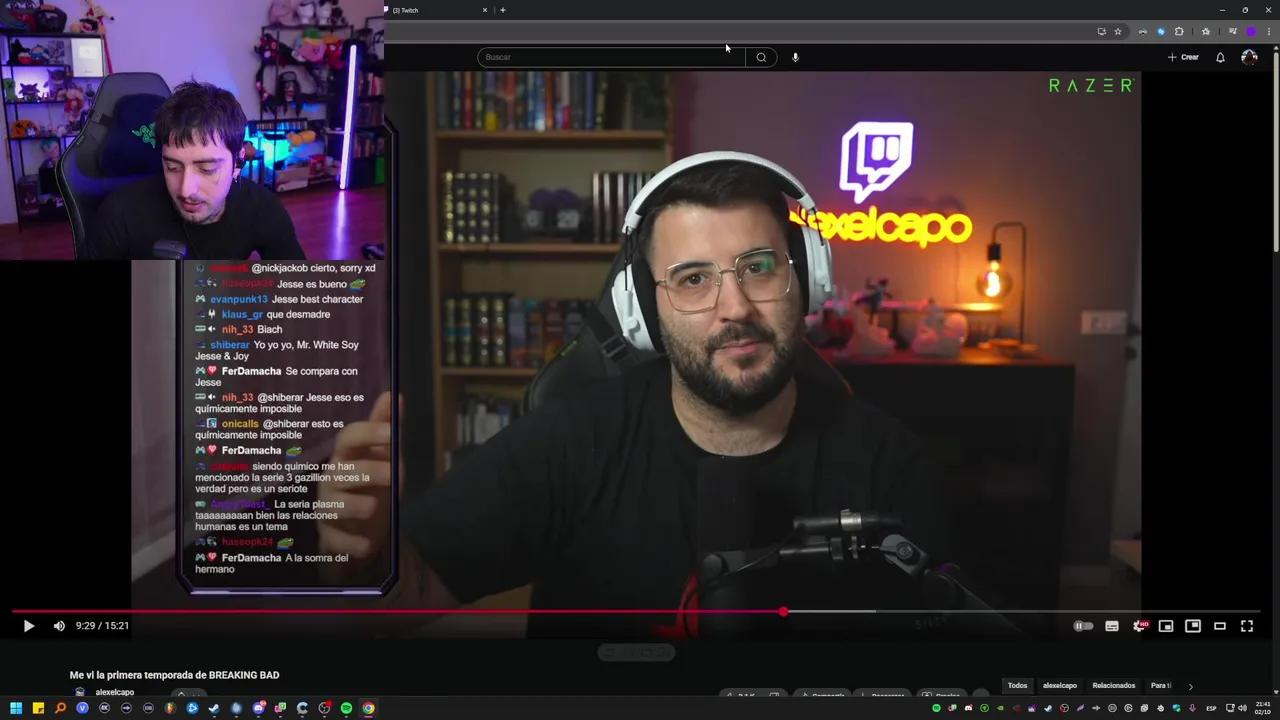Activate picture-in-picture mode
Screen dimensions: 1280x720
click(1193, 626)
